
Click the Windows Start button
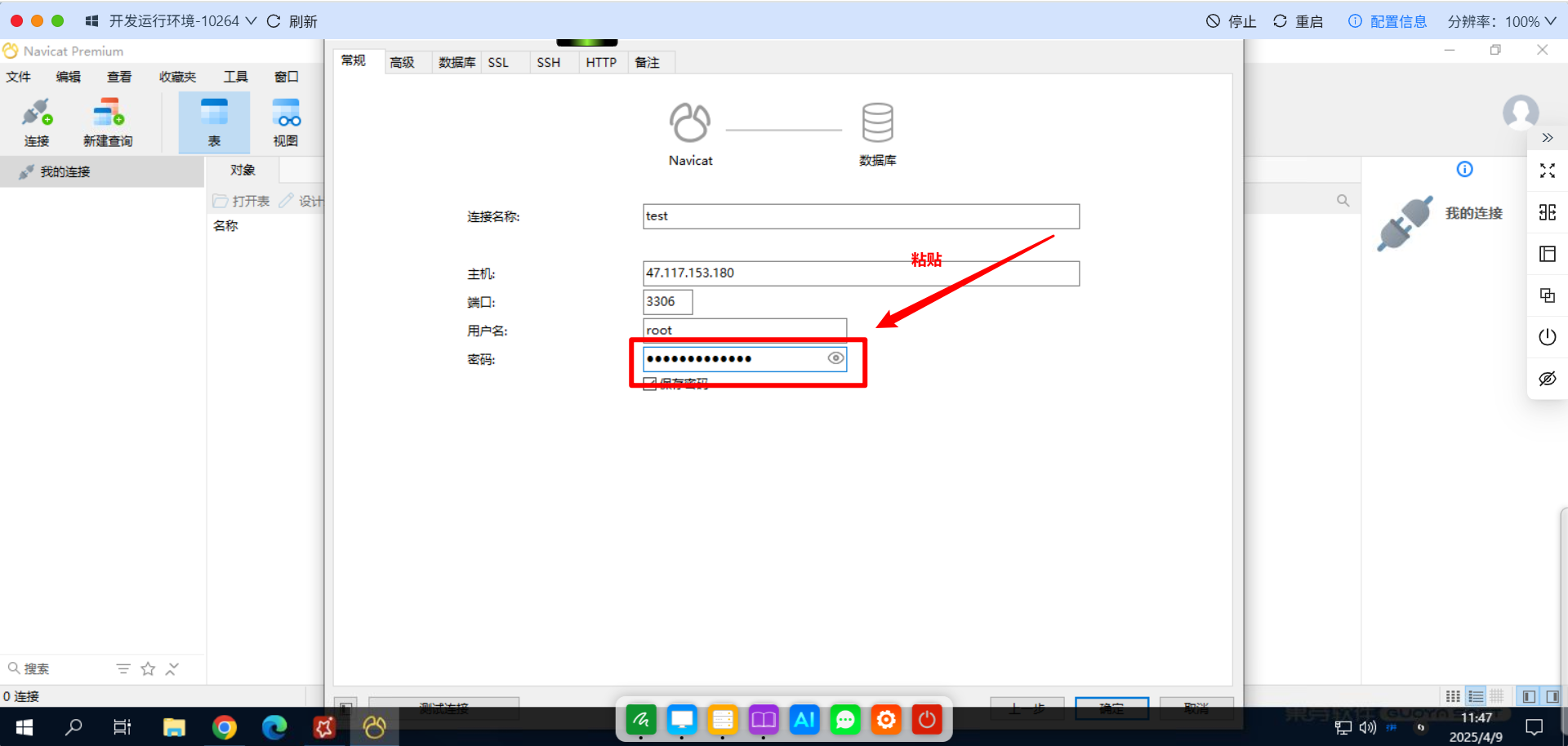point(24,726)
